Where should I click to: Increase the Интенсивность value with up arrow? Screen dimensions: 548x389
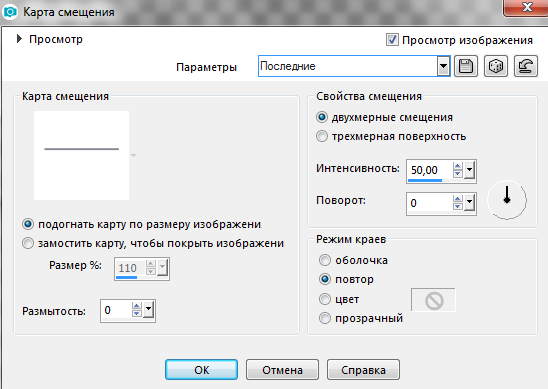(x=457, y=166)
